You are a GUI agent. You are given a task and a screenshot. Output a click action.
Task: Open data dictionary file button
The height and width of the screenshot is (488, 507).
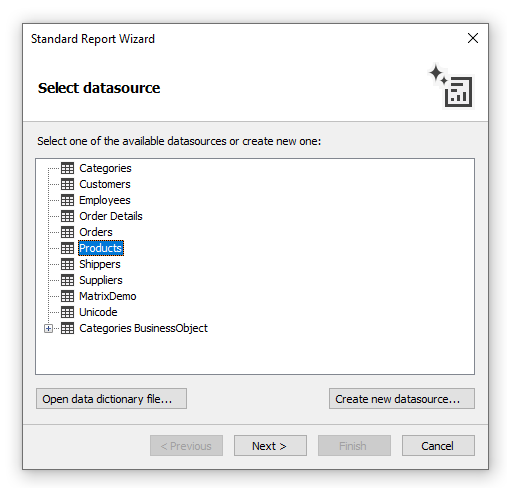[111, 399]
